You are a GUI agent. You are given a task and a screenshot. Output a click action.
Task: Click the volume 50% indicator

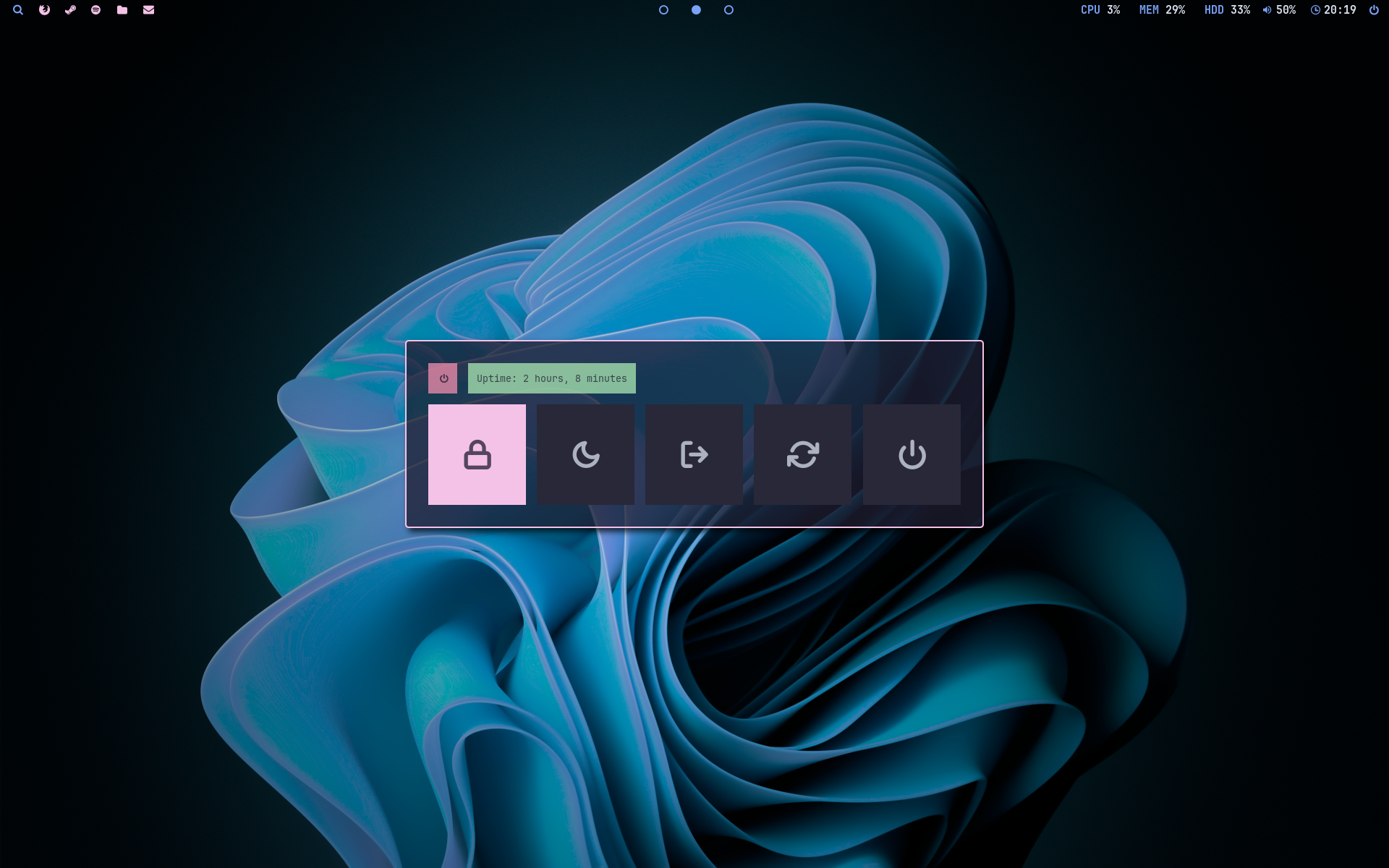tap(1279, 10)
